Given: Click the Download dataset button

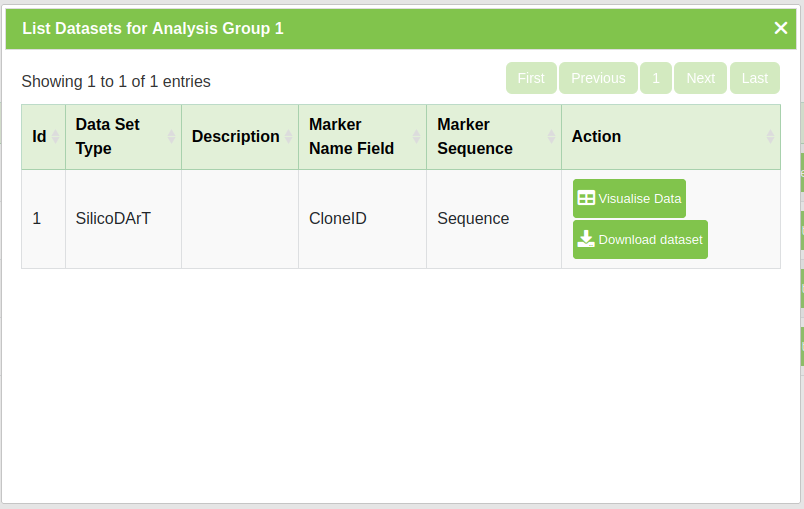Looking at the screenshot, I should click(640, 240).
